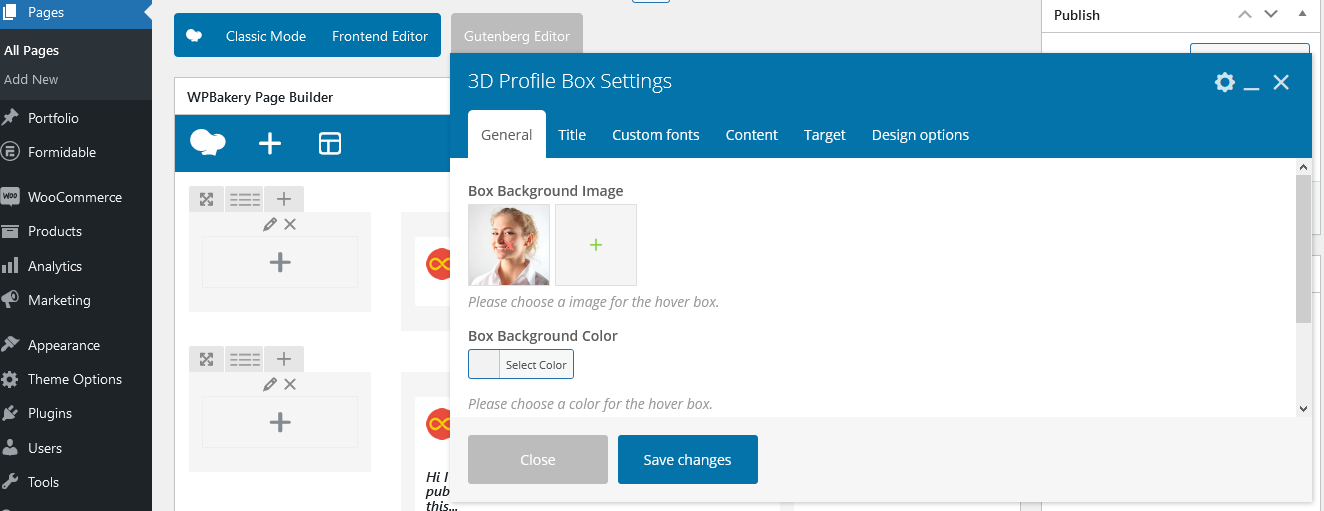
Task: Open the Templates icon in the WPBakery toolbar
Action: pos(330,144)
